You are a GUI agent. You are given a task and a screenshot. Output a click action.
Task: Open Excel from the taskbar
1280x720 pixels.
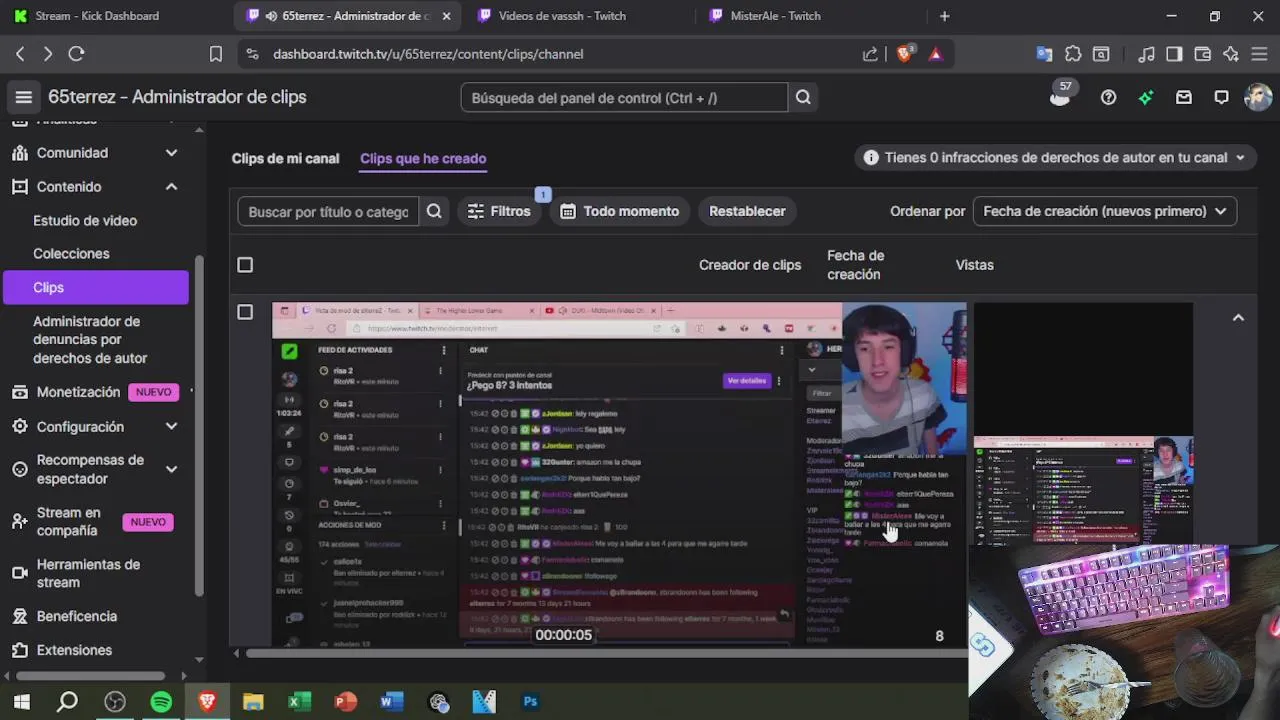[299, 702]
